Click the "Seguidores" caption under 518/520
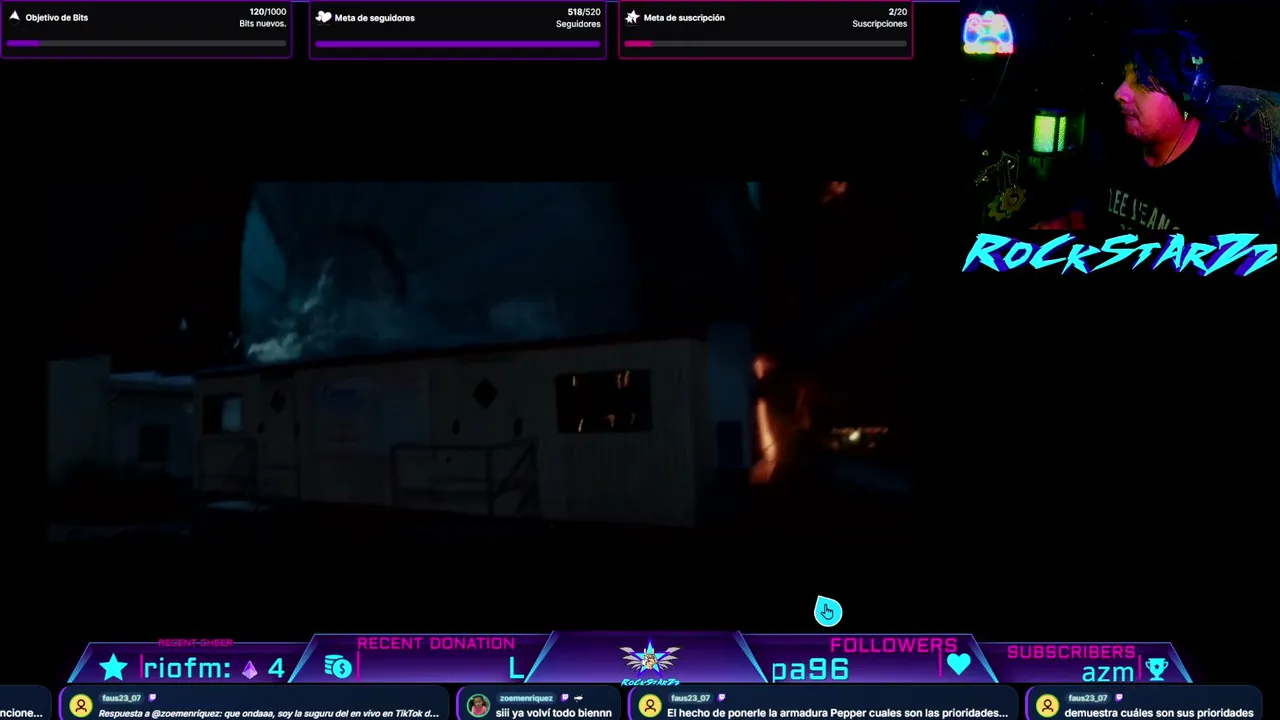Screen dimensions: 1280x720 pyautogui.click(x=579, y=24)
